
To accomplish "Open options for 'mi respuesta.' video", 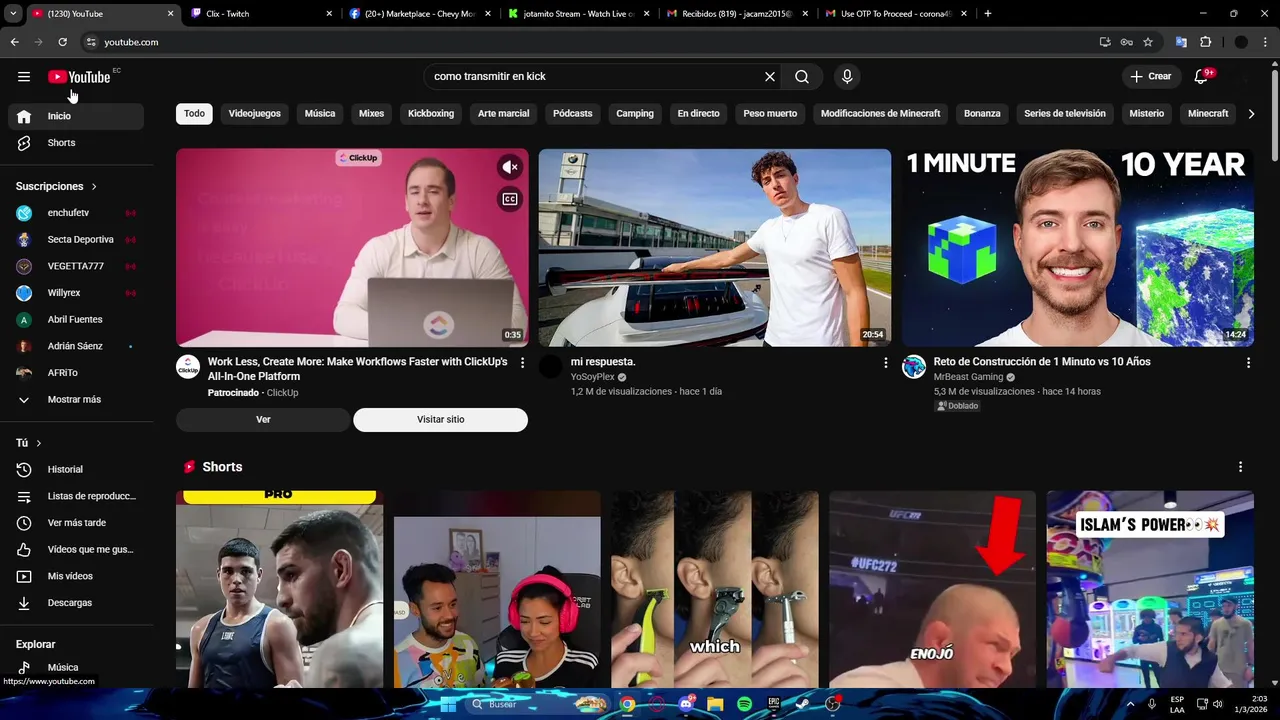I will point(885,363).
